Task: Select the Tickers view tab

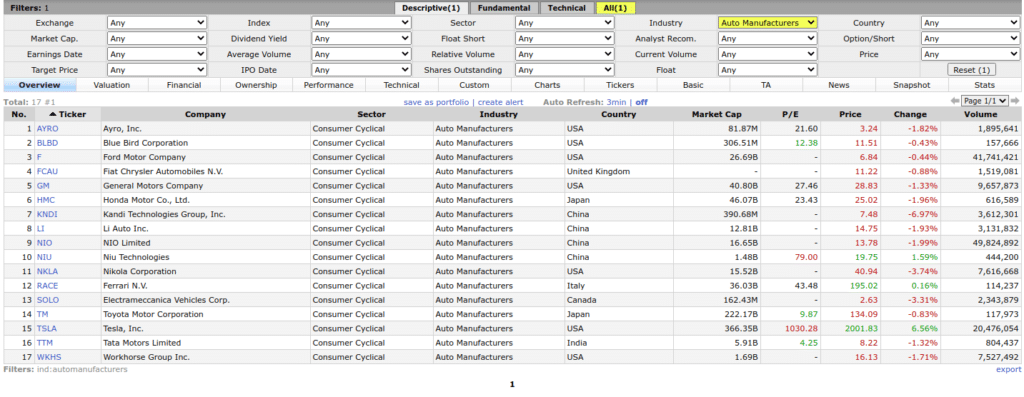Action: [x=620, y=85]
